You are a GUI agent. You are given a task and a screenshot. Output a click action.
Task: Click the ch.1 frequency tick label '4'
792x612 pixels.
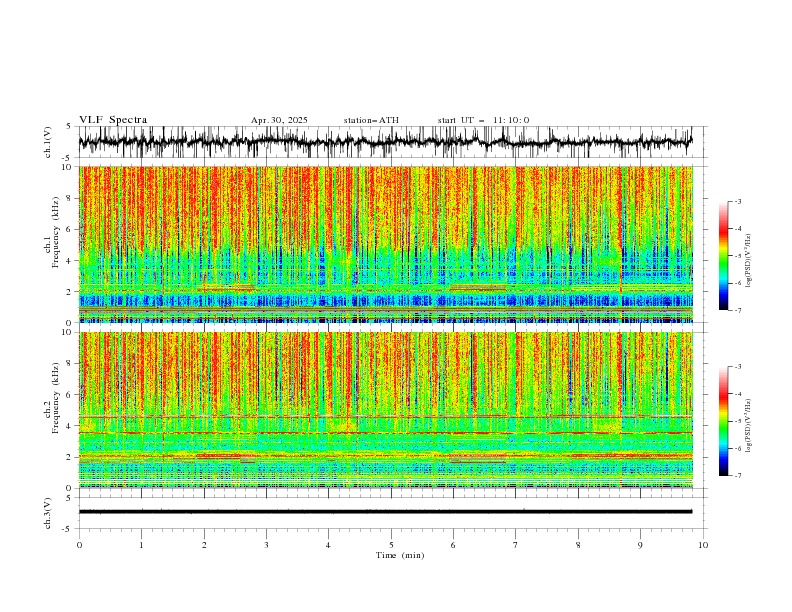pos(70,261)
